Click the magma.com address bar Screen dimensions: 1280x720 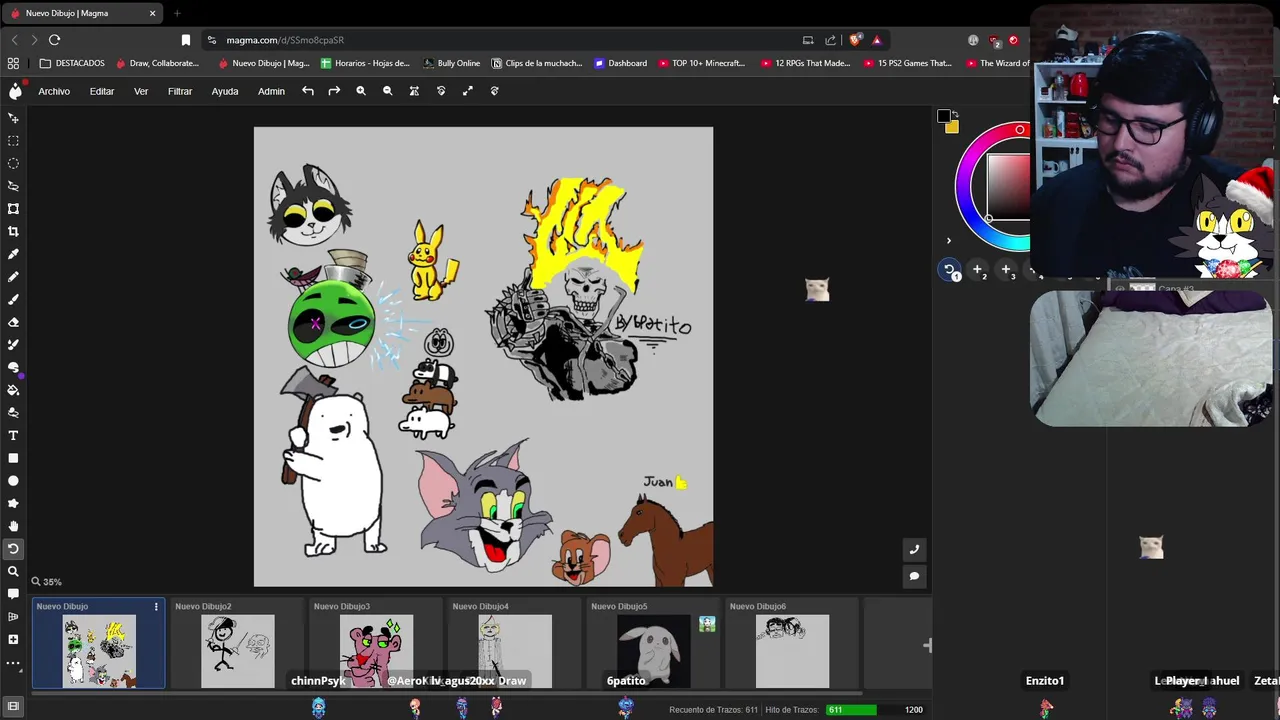[x=500, y=40]
